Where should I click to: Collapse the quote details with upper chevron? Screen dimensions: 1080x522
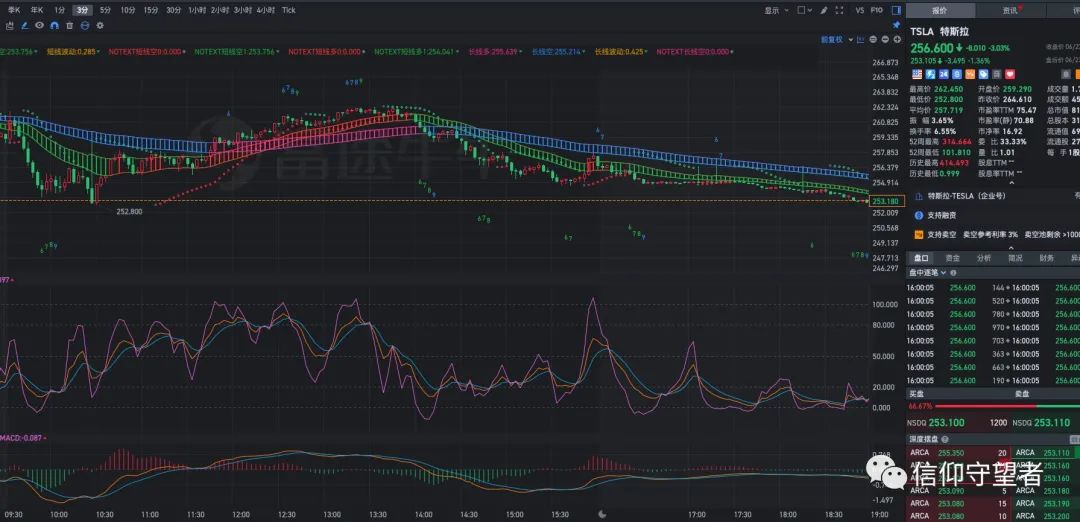[1011, 183]
